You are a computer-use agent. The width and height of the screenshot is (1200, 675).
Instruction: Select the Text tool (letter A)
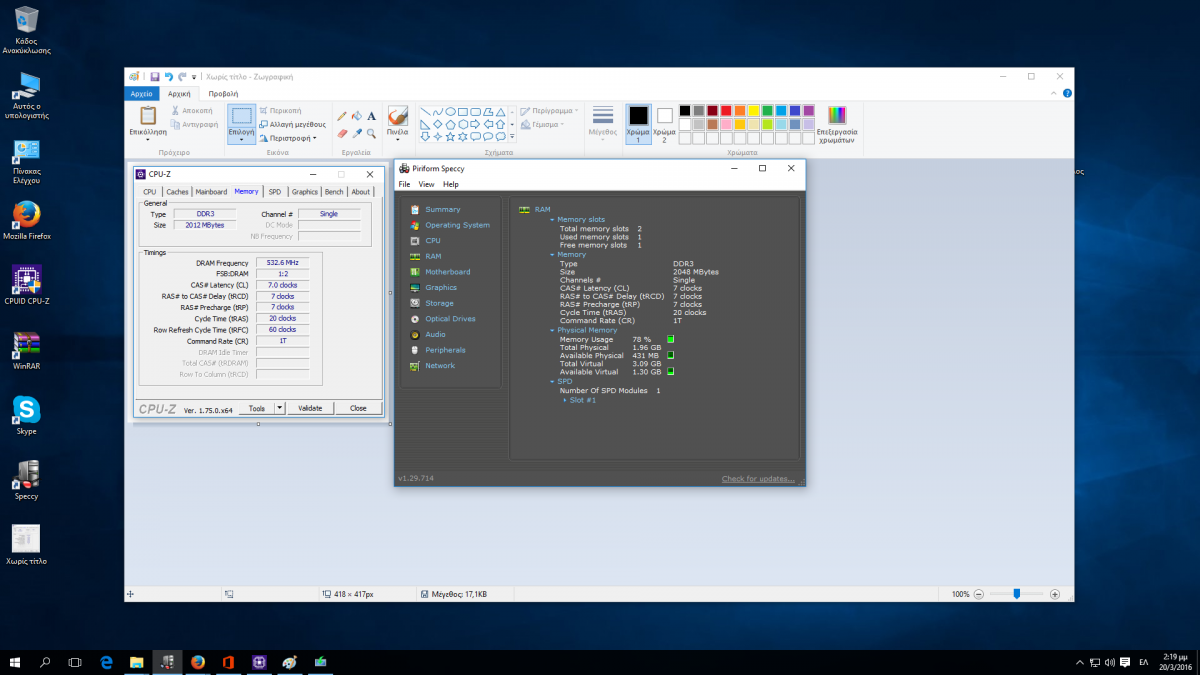371,116
